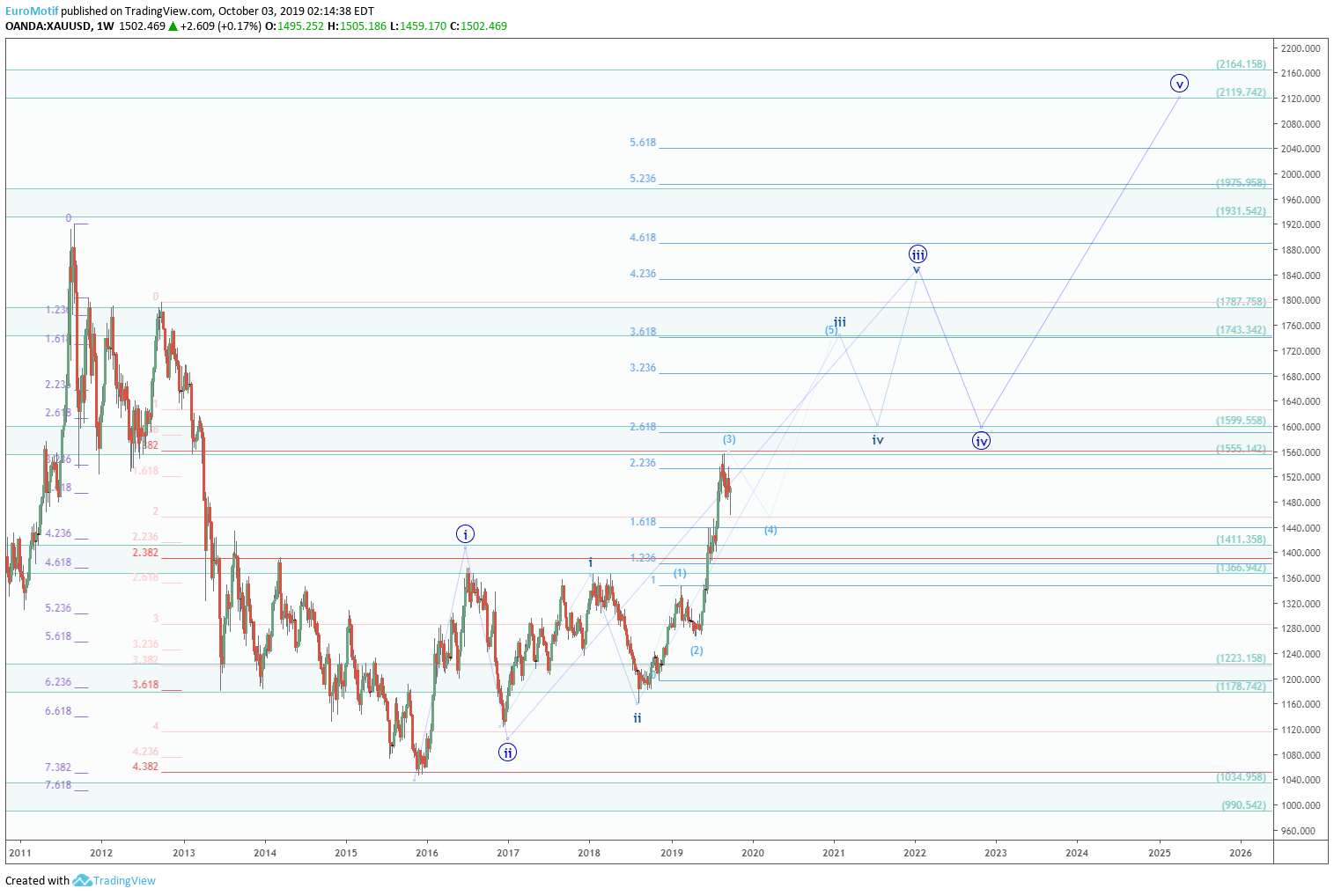Click the purple 7.382 Fibonacci label
The height and width of the screenshot is (896, 1334).
(58, 767)
